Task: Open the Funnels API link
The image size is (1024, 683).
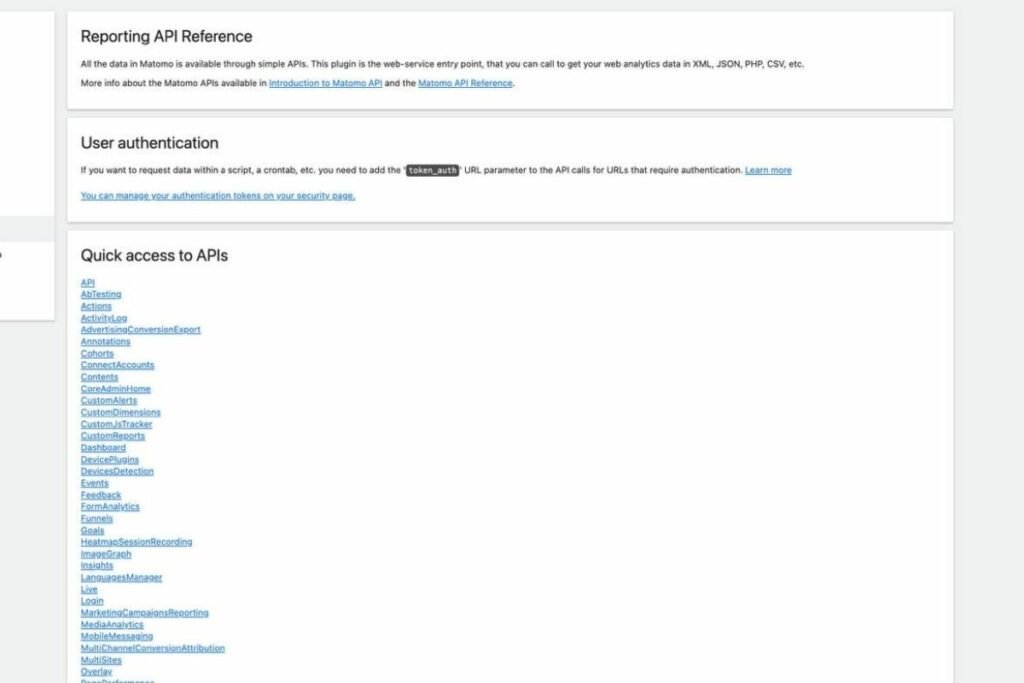Action: tap(97, 519)
